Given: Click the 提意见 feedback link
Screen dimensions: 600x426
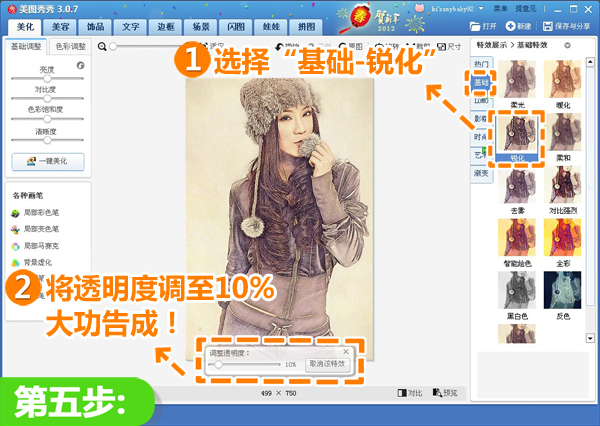Looking at the screenshot, I should [526, 9].
